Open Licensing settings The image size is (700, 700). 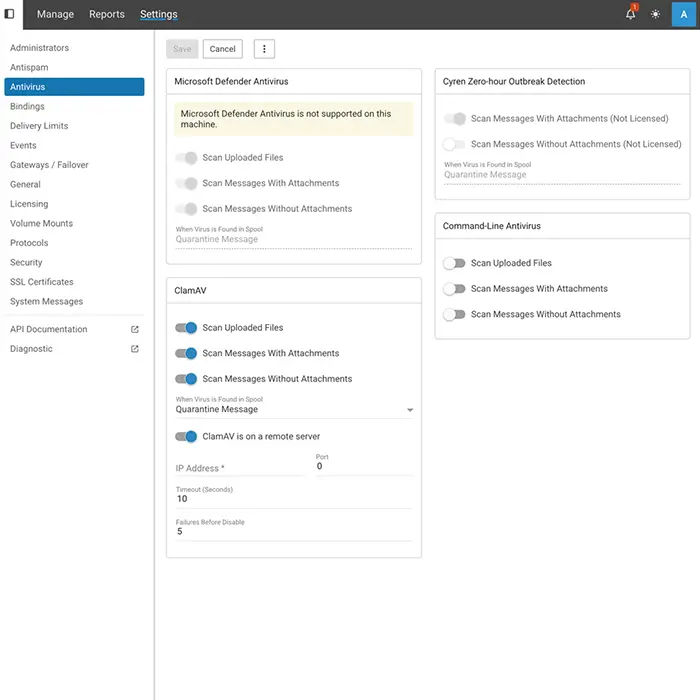click(x=74, y=204)
